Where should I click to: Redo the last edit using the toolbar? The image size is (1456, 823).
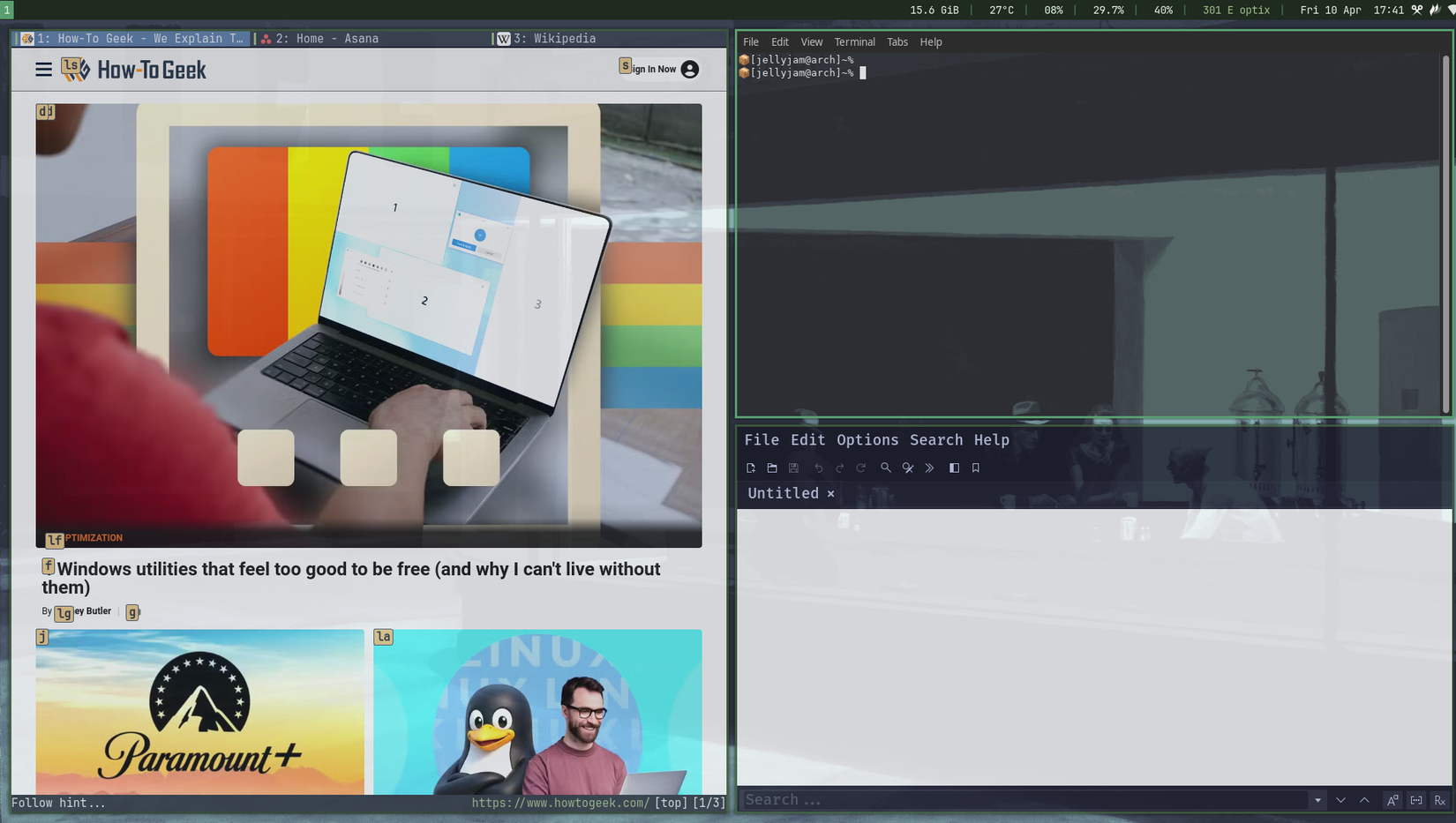(x=839, y=468)
